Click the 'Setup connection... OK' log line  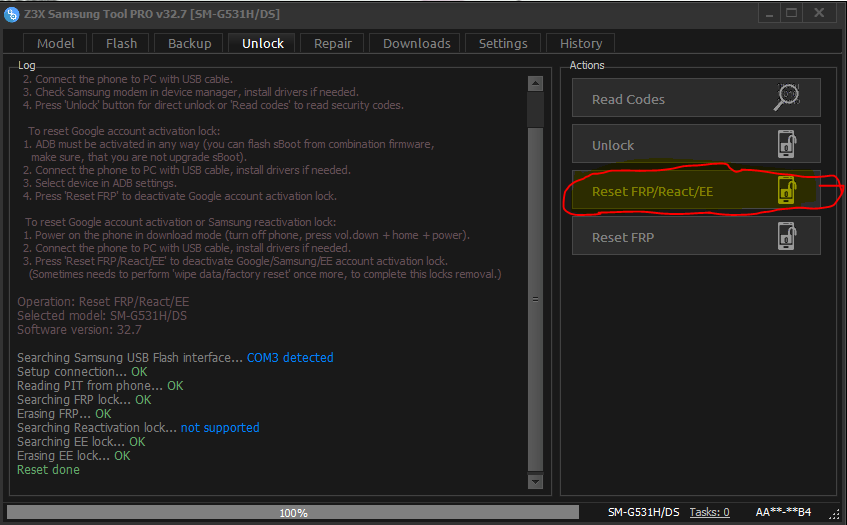(x=82, y=372)
